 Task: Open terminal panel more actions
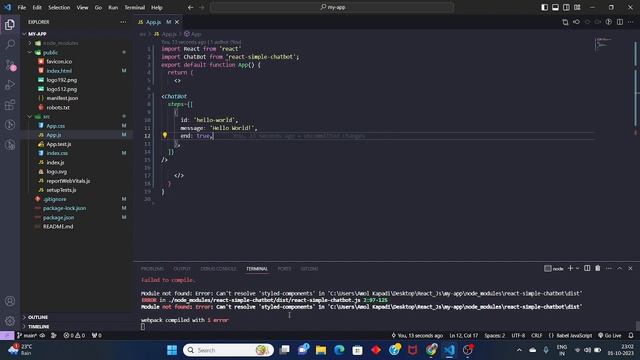coord(609,268)
